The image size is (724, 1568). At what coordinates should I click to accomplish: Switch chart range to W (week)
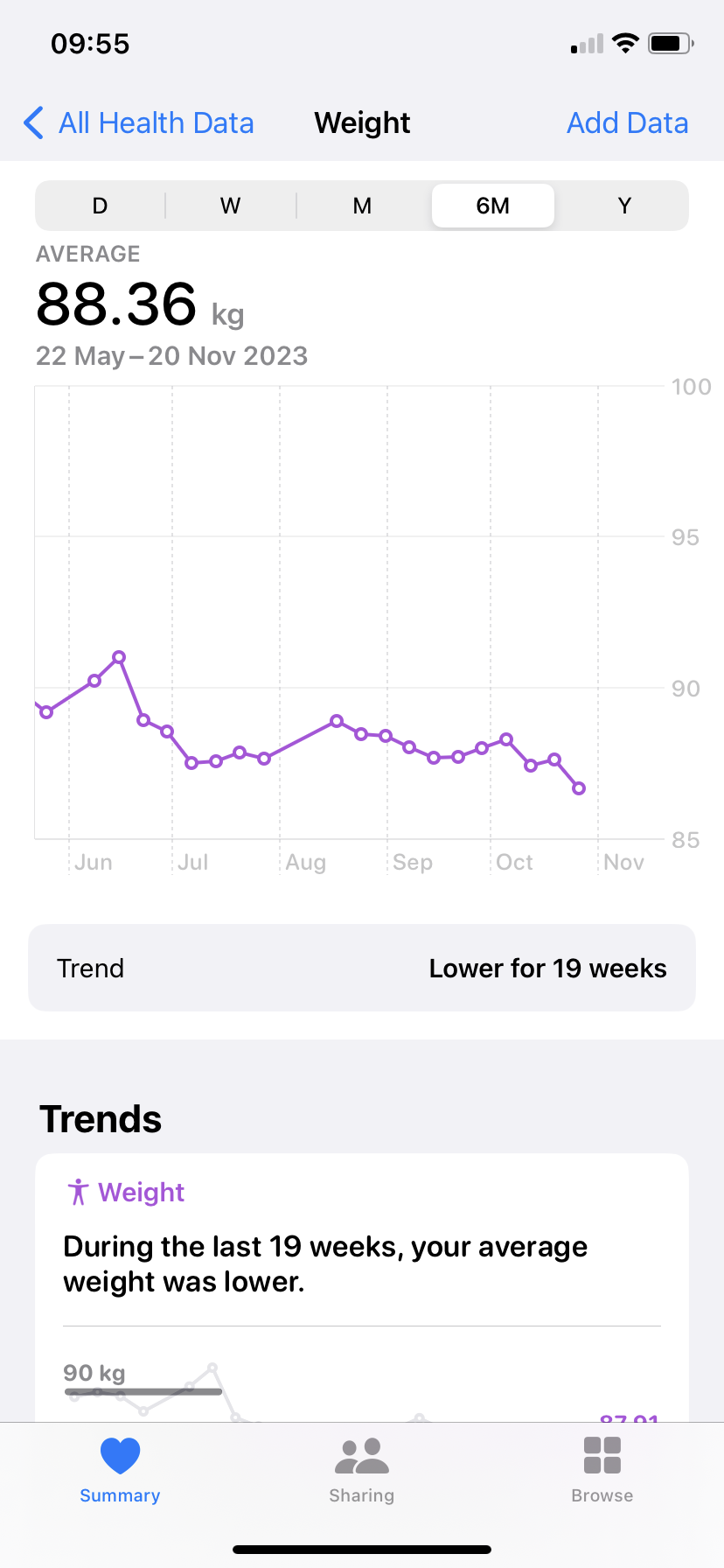[230, 206]
